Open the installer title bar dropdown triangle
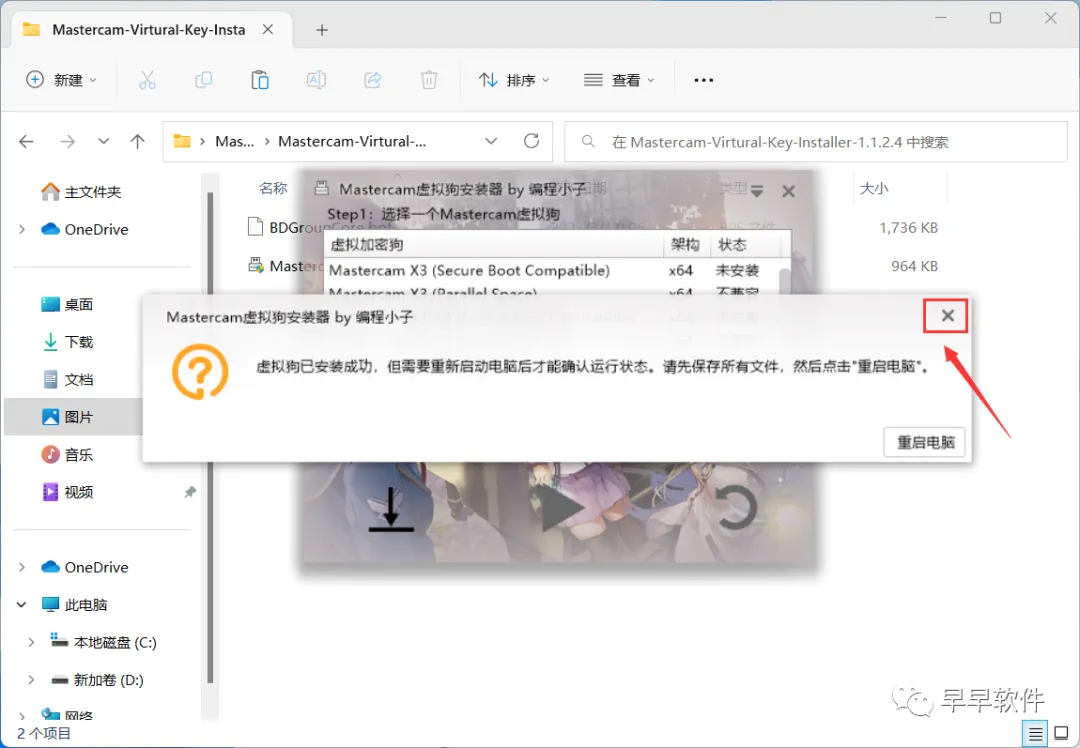 [x=757, y=191]
